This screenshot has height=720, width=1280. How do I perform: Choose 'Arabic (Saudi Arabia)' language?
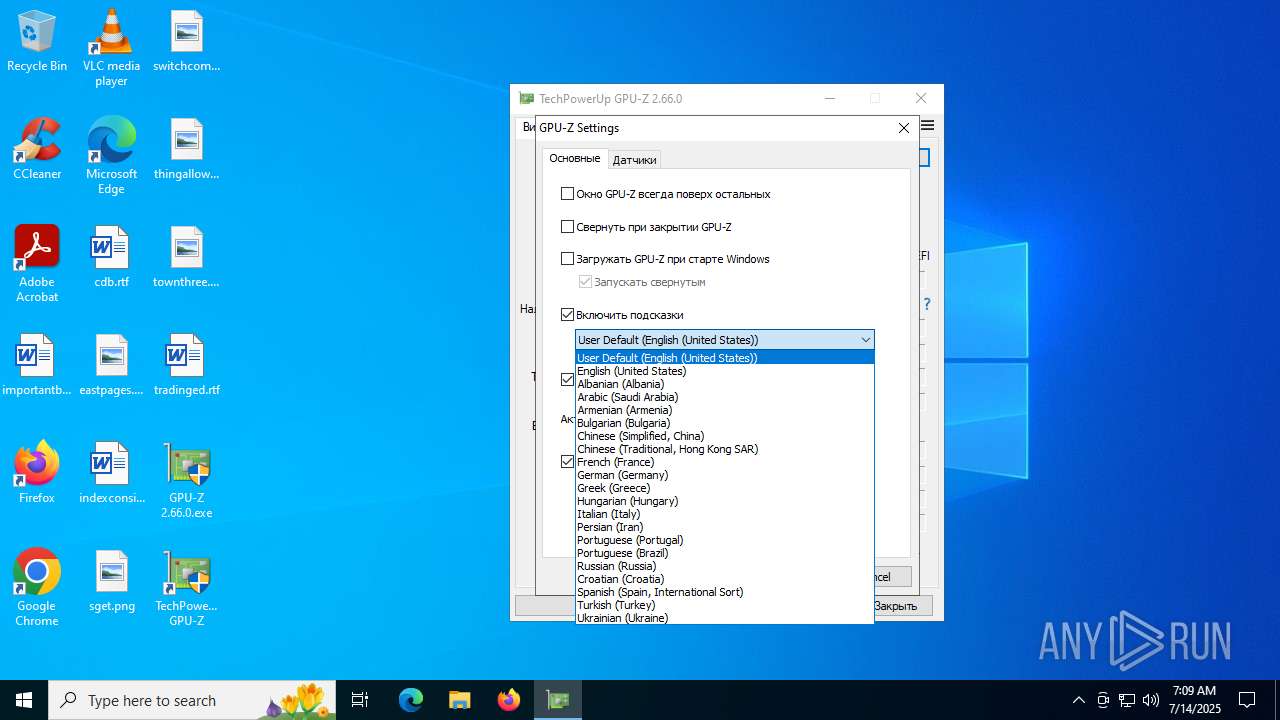[725, 397]
